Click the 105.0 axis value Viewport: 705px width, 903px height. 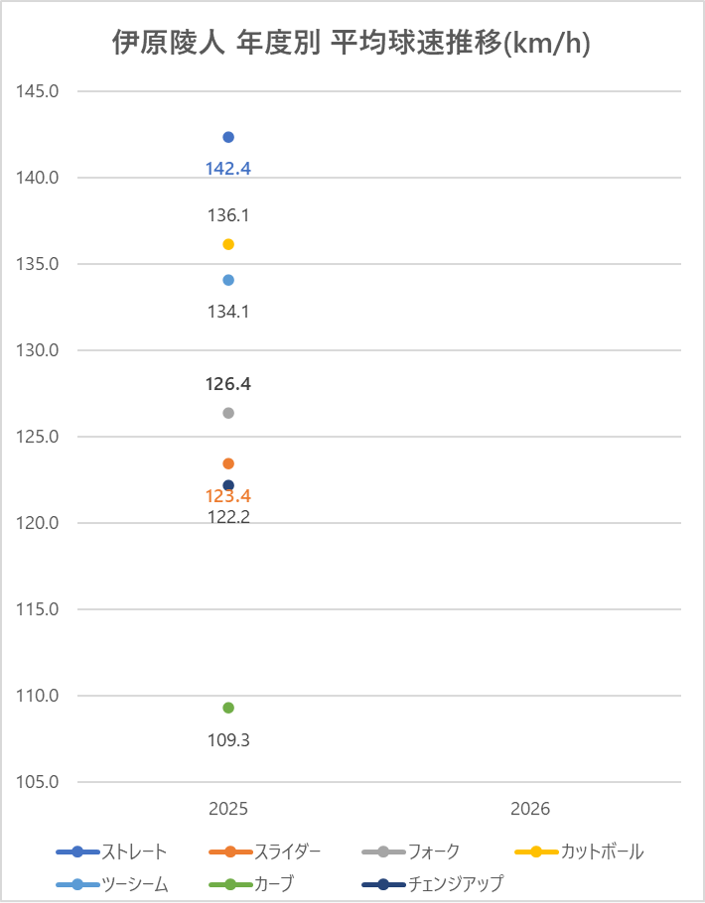coord(39,782)
